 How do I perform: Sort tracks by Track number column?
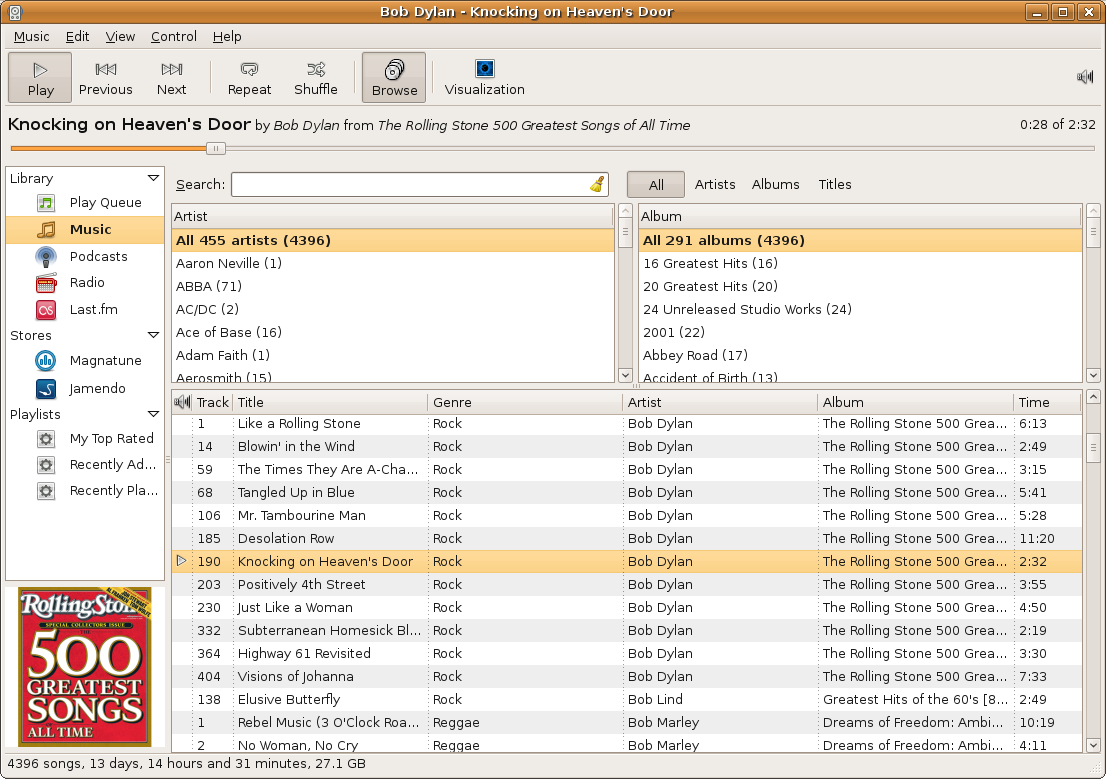[212, 402]
